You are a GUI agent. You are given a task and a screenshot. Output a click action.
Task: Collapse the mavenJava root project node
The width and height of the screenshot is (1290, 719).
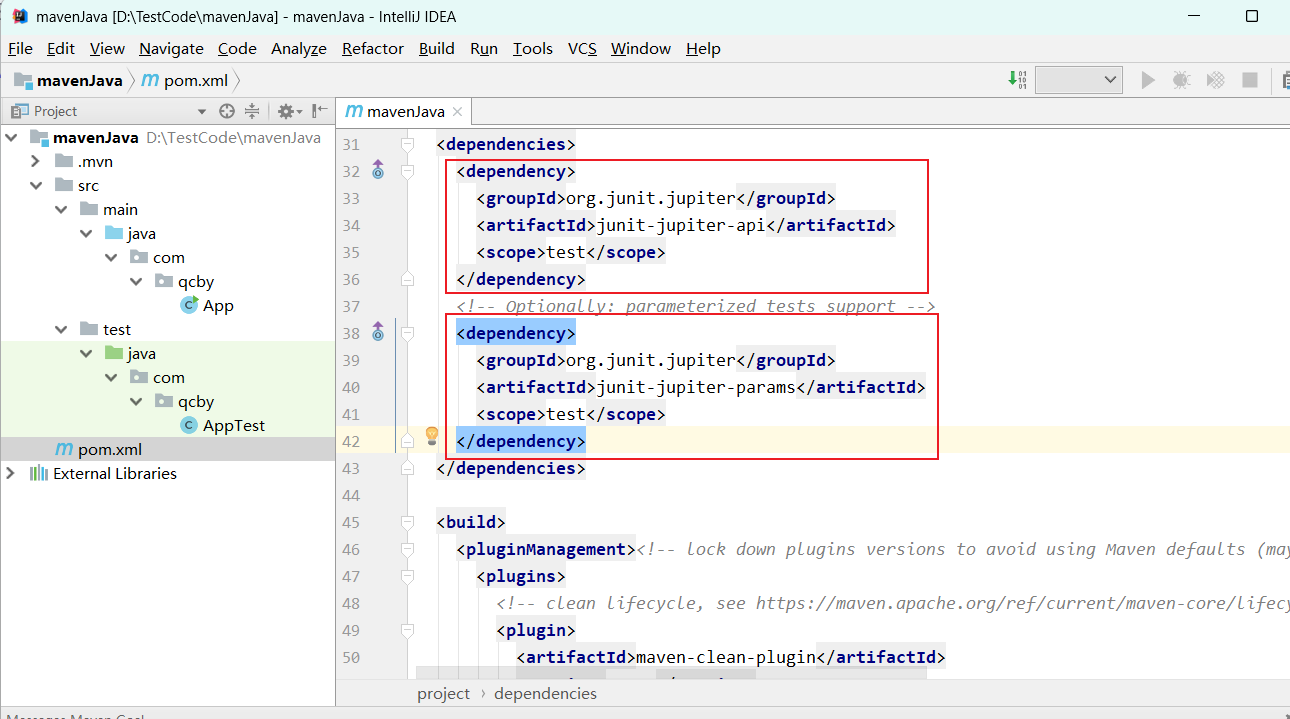tap(11, 137)
